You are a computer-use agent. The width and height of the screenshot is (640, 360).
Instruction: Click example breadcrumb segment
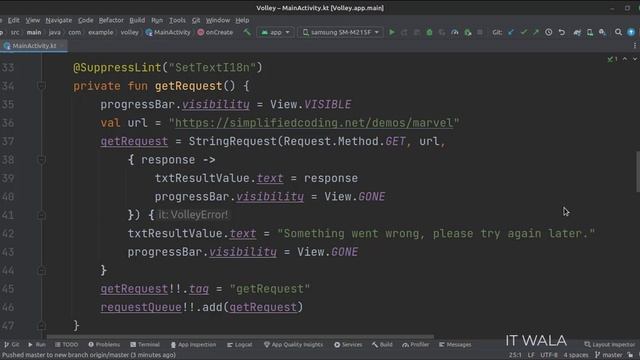(x=100, y=32)
